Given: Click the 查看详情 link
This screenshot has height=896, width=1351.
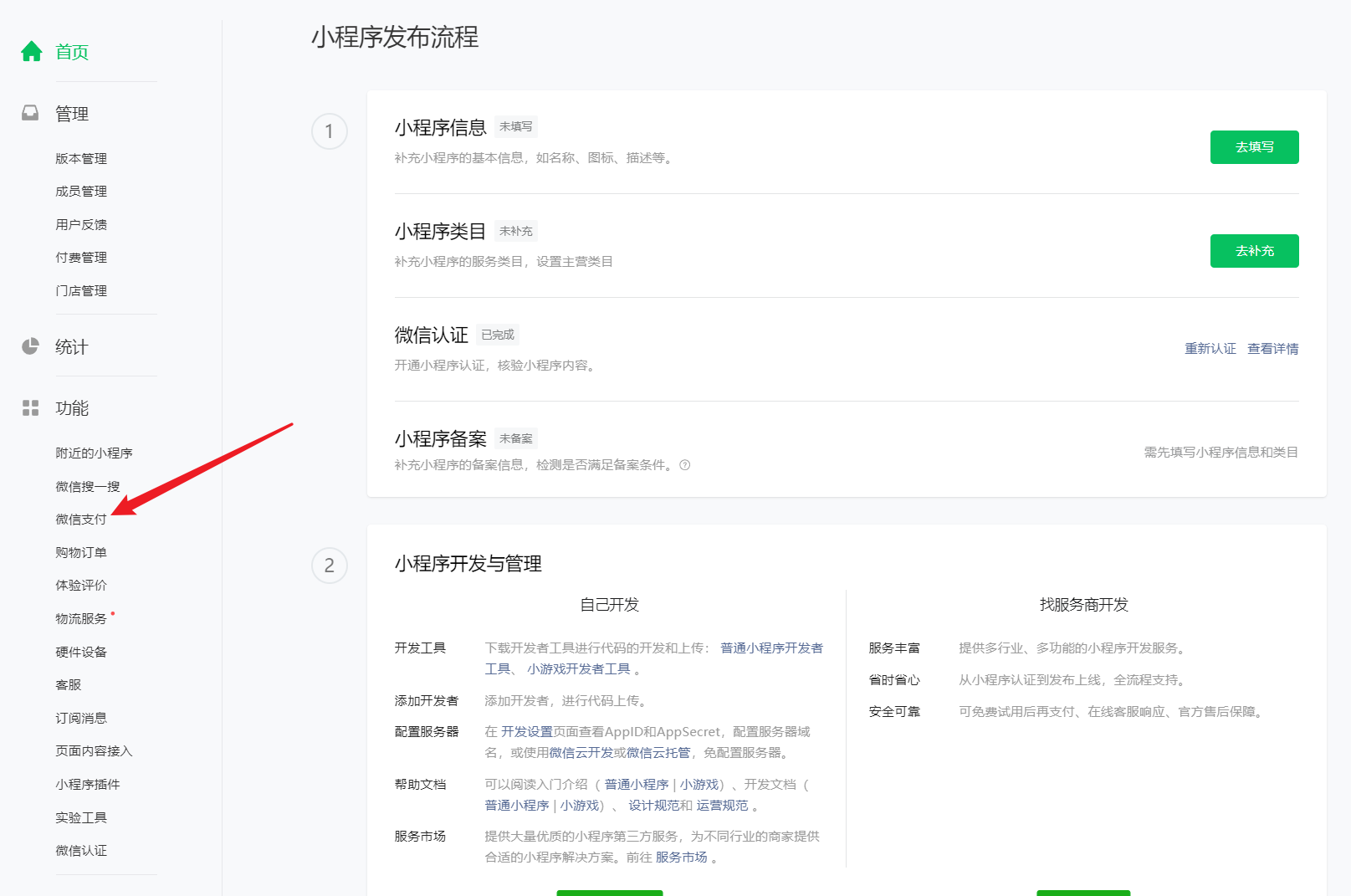Looking at the screenshot, I should tap(1272, 349).
